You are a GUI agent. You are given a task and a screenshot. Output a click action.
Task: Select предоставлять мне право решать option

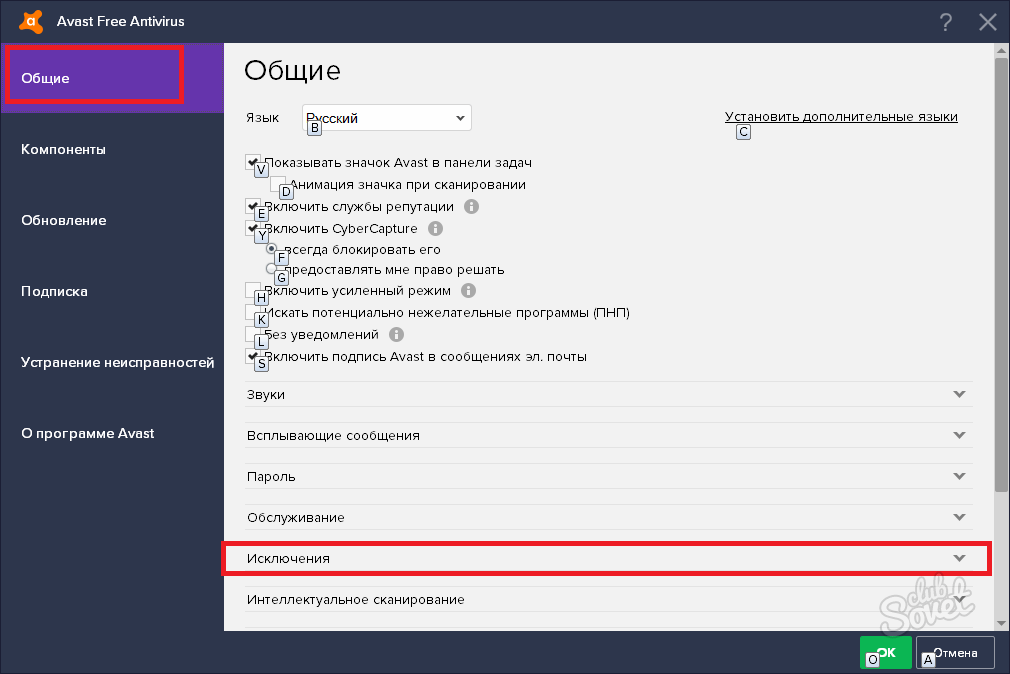[271, 269]
